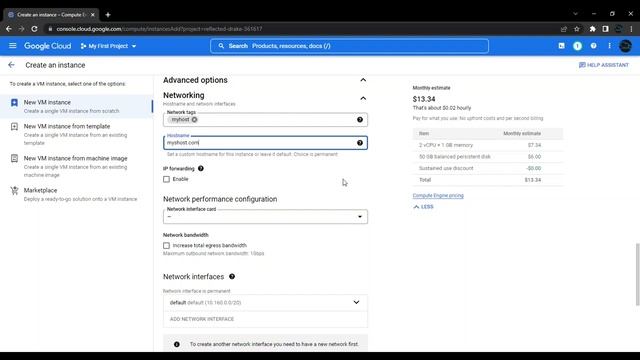The height and width of the screenshot is (360, 640).
Task: Select New VM instance from machine image
Action: [76, 166]
